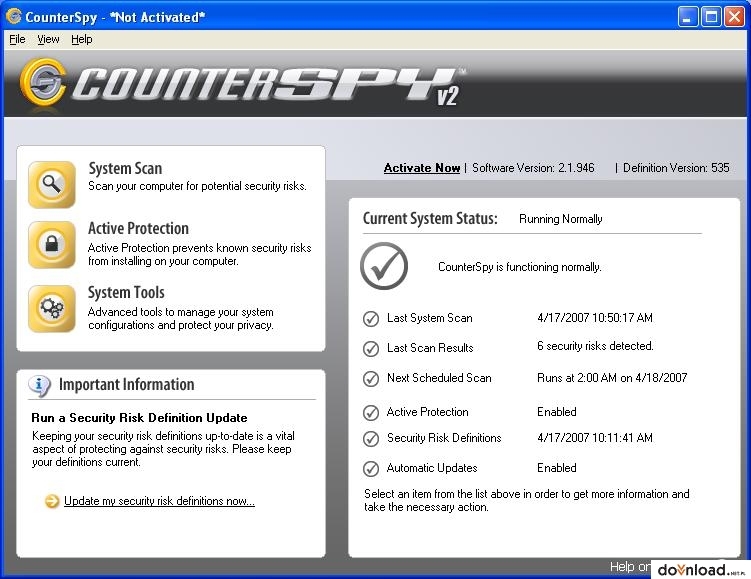Click the CounterSpy logo in banner

coord(242,85)
